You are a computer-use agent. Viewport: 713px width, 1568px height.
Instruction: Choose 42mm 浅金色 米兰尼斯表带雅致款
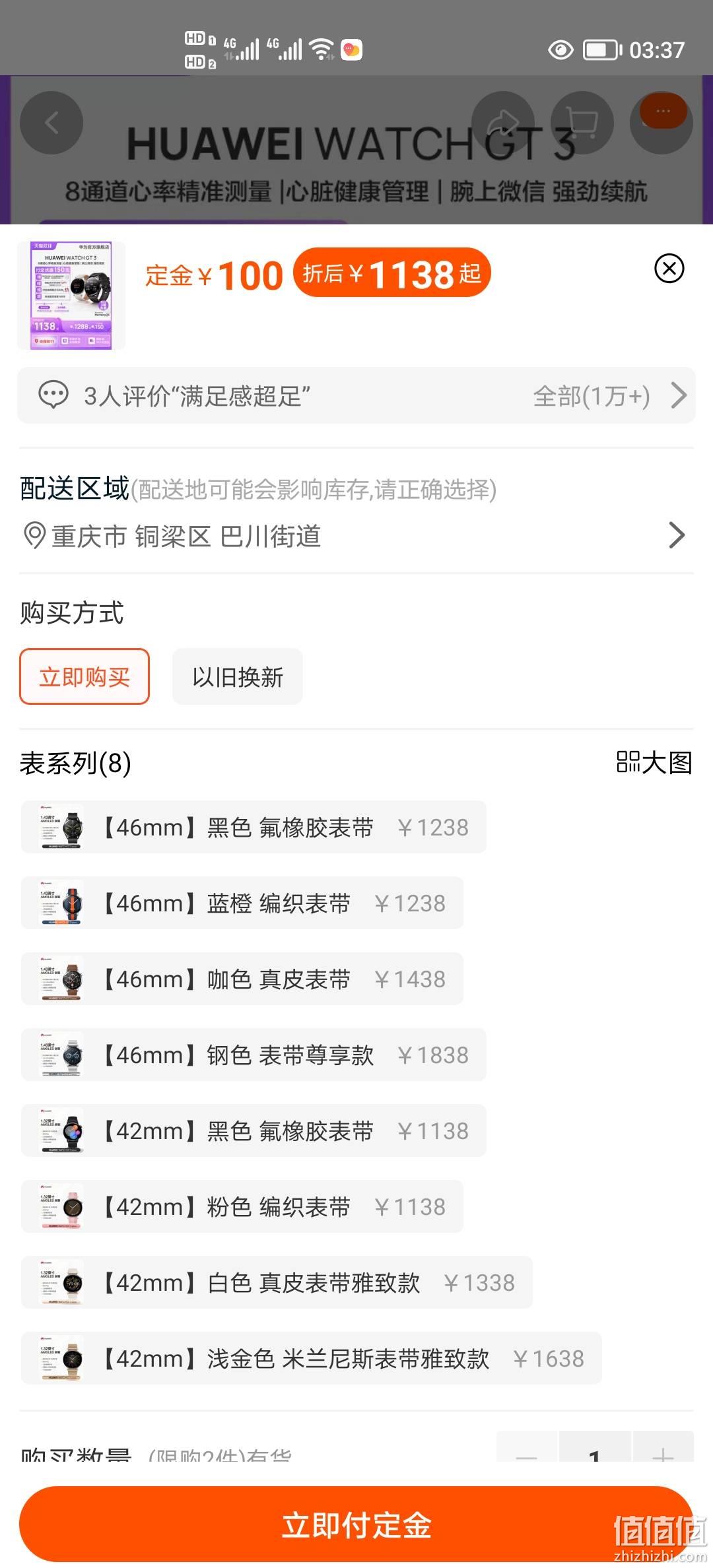[312, 1358]
